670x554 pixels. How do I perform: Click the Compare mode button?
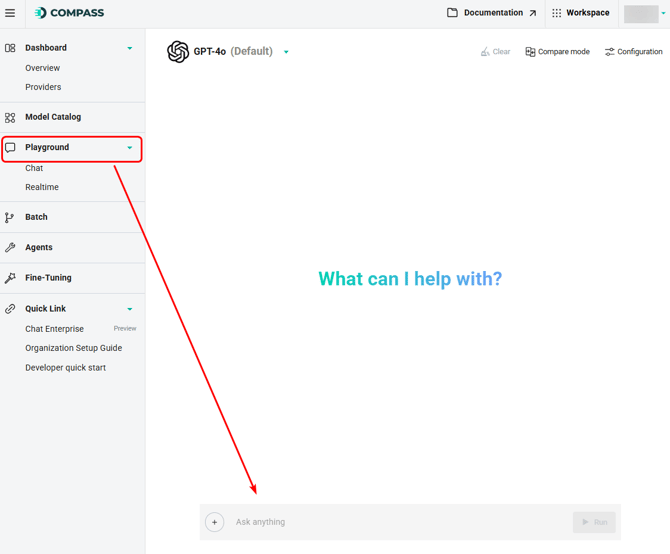coord(557,52)
